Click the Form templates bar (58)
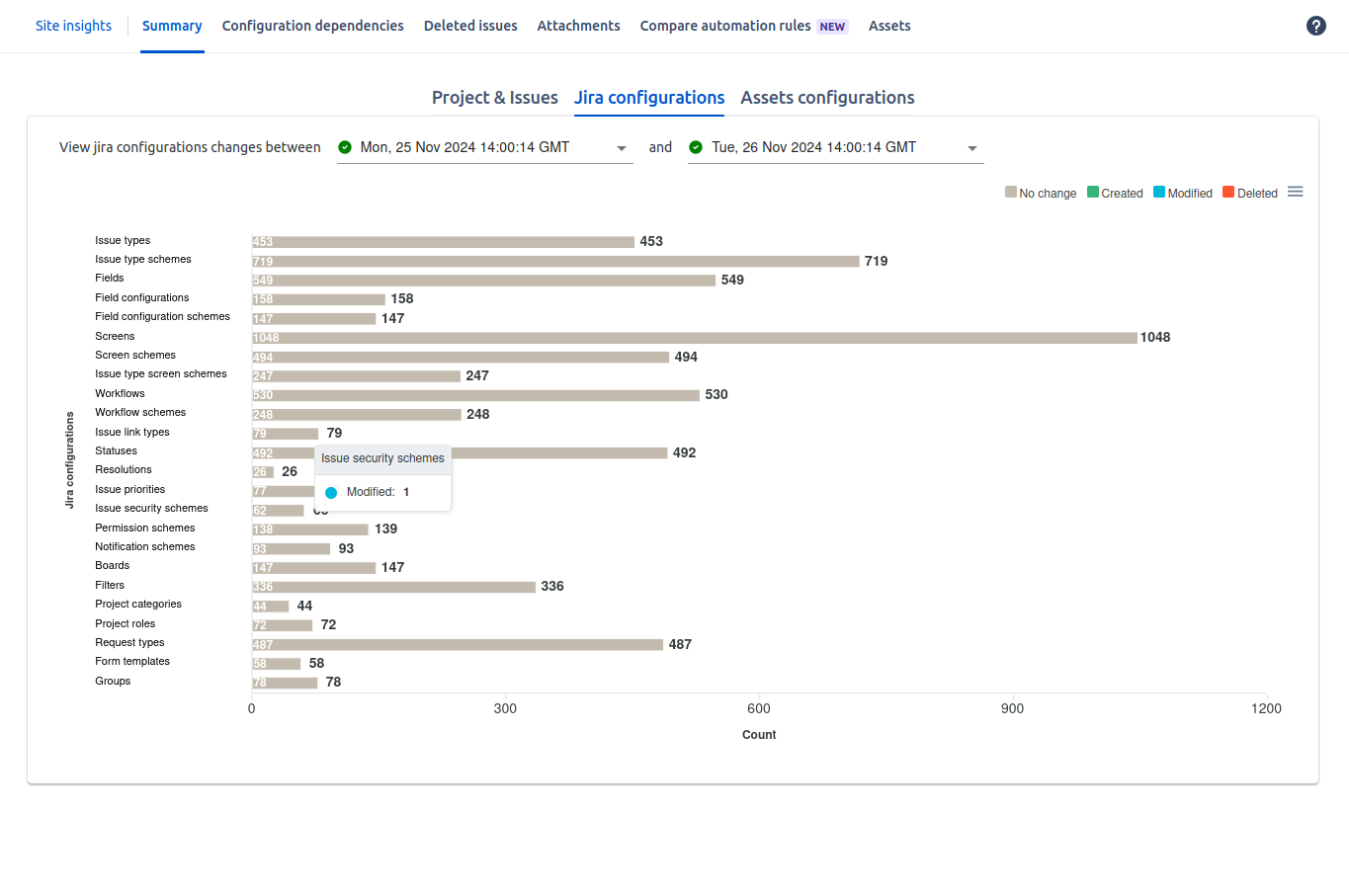 tap(277, 664)
